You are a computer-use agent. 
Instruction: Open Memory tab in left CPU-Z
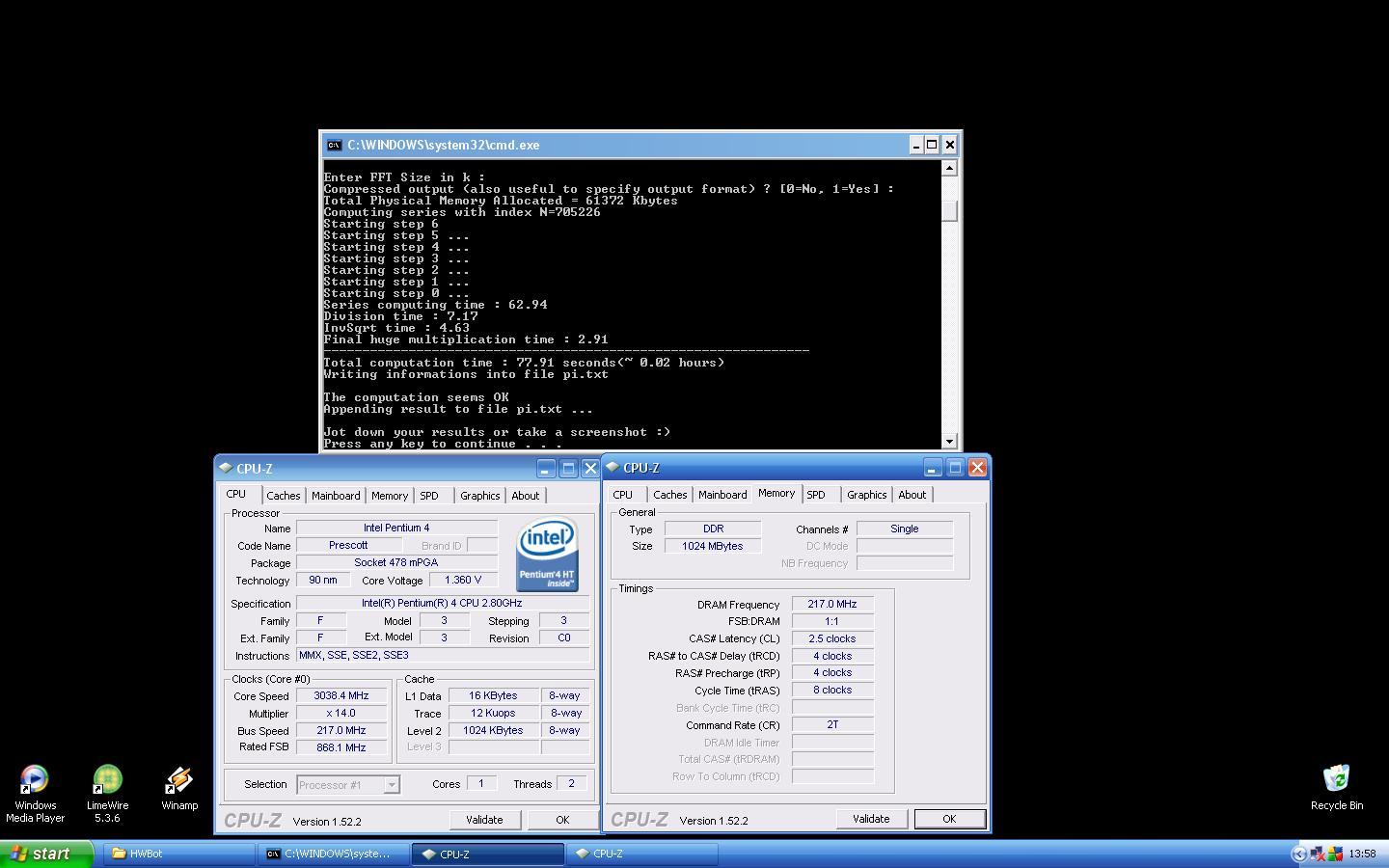coord(390,496)
